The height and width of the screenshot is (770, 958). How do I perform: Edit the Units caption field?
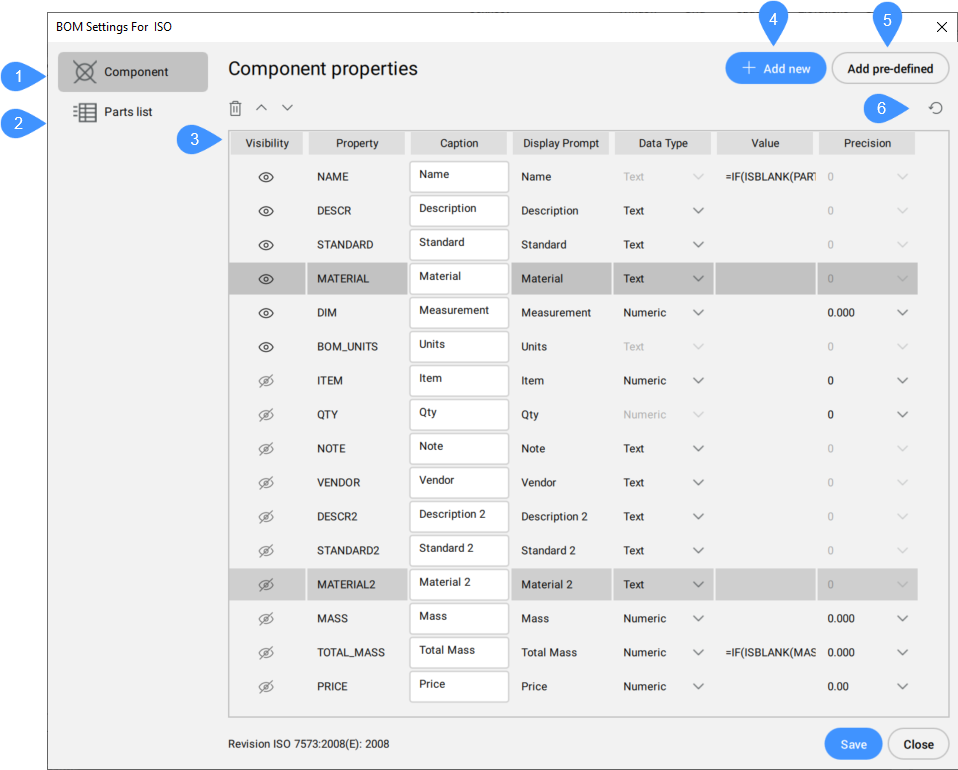coord(459,346)
